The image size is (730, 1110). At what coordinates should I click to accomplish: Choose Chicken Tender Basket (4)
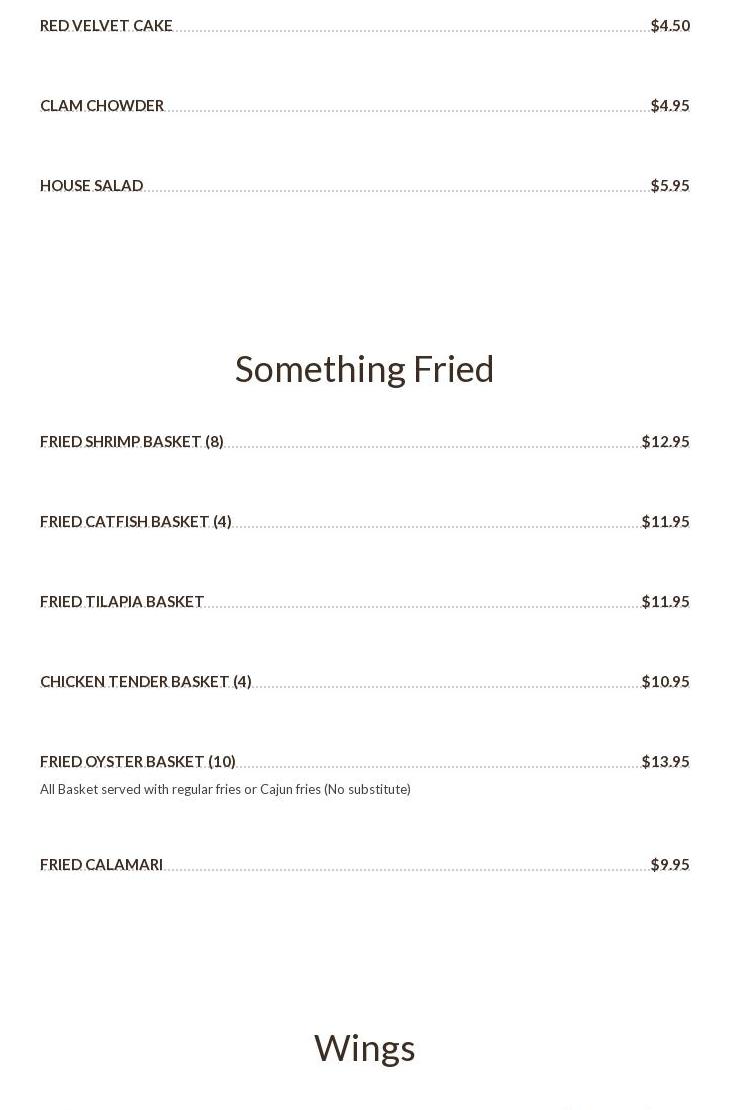(146, 682)
